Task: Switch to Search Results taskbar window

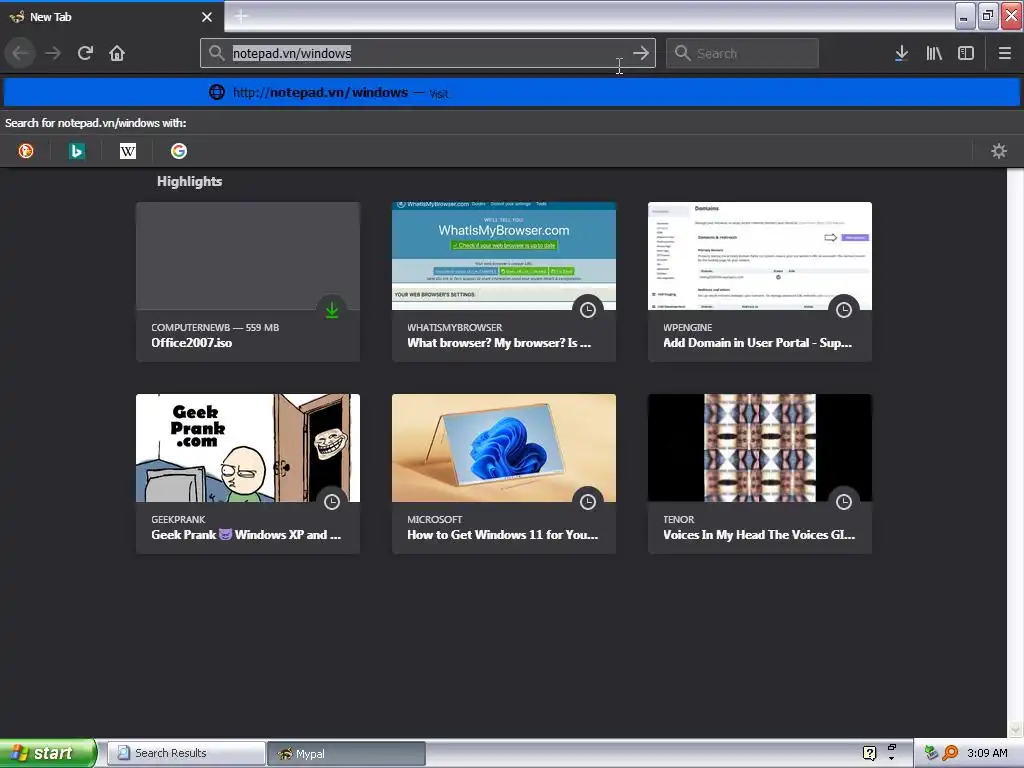Action: coord(186,753)
